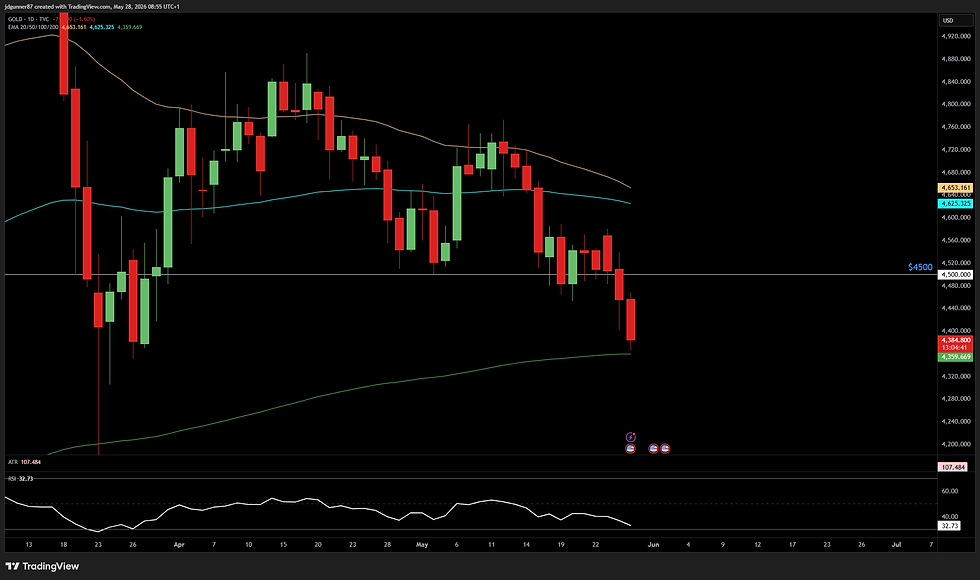
Task: Click the cyan 4,625.325 price axis tag
Action: (x=956, y=204)
